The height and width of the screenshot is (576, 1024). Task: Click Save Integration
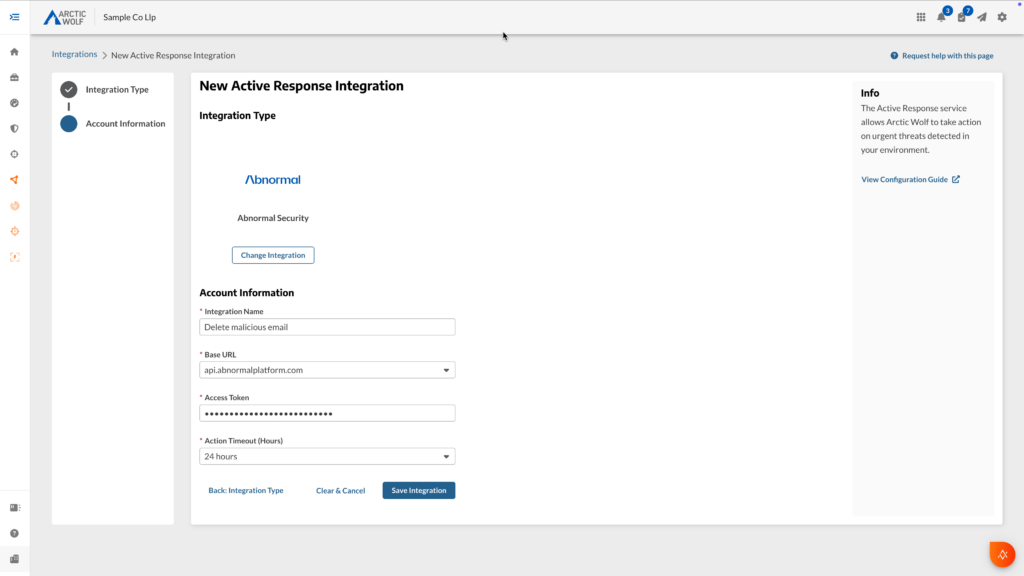click(418, 490)
